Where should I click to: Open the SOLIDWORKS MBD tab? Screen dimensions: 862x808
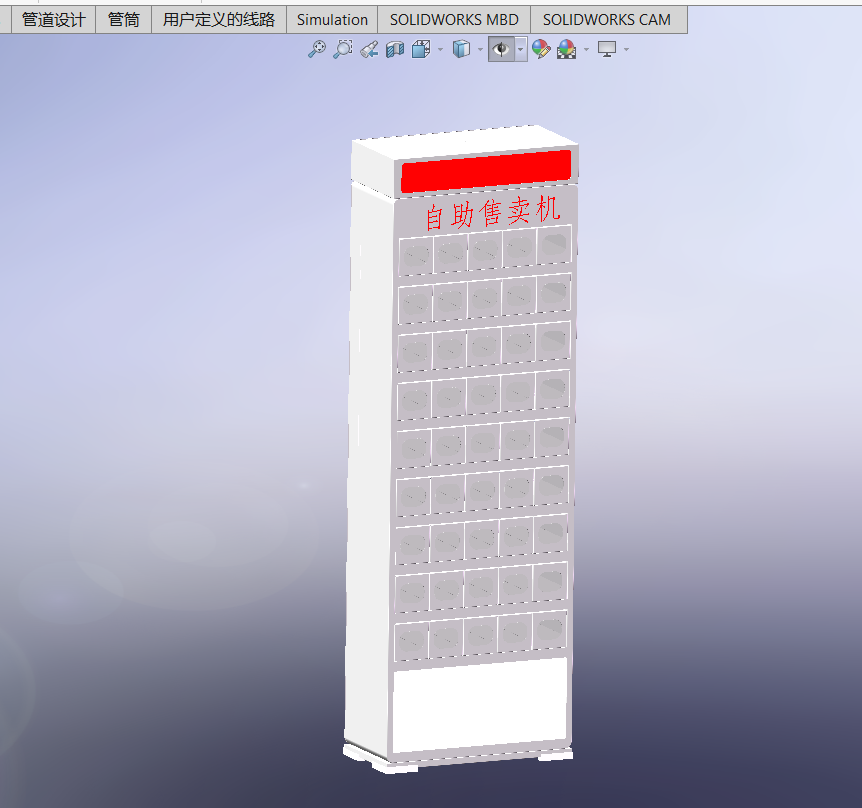click(454, 20)
